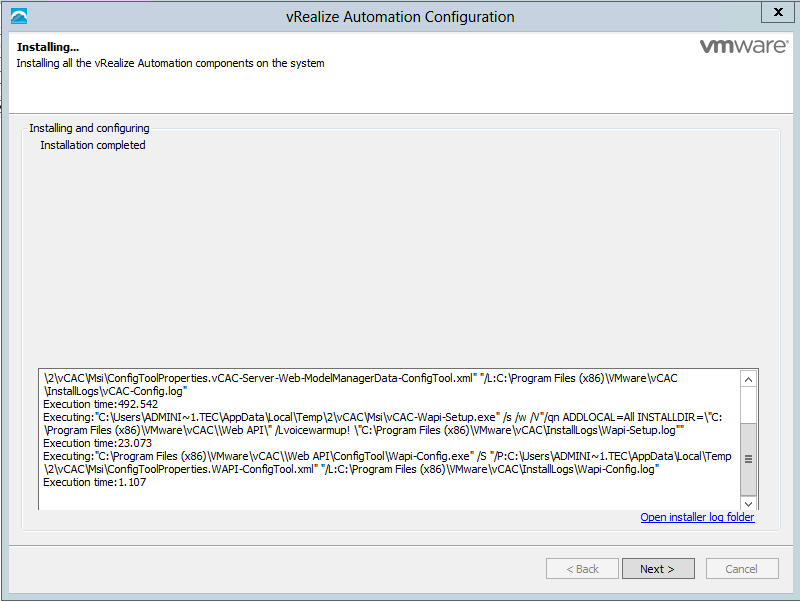Click log line starting "\Program Files (x86)\VMware\vCAC\\Web API"
The height and width of the screenshot is (602, 800).
363,431
